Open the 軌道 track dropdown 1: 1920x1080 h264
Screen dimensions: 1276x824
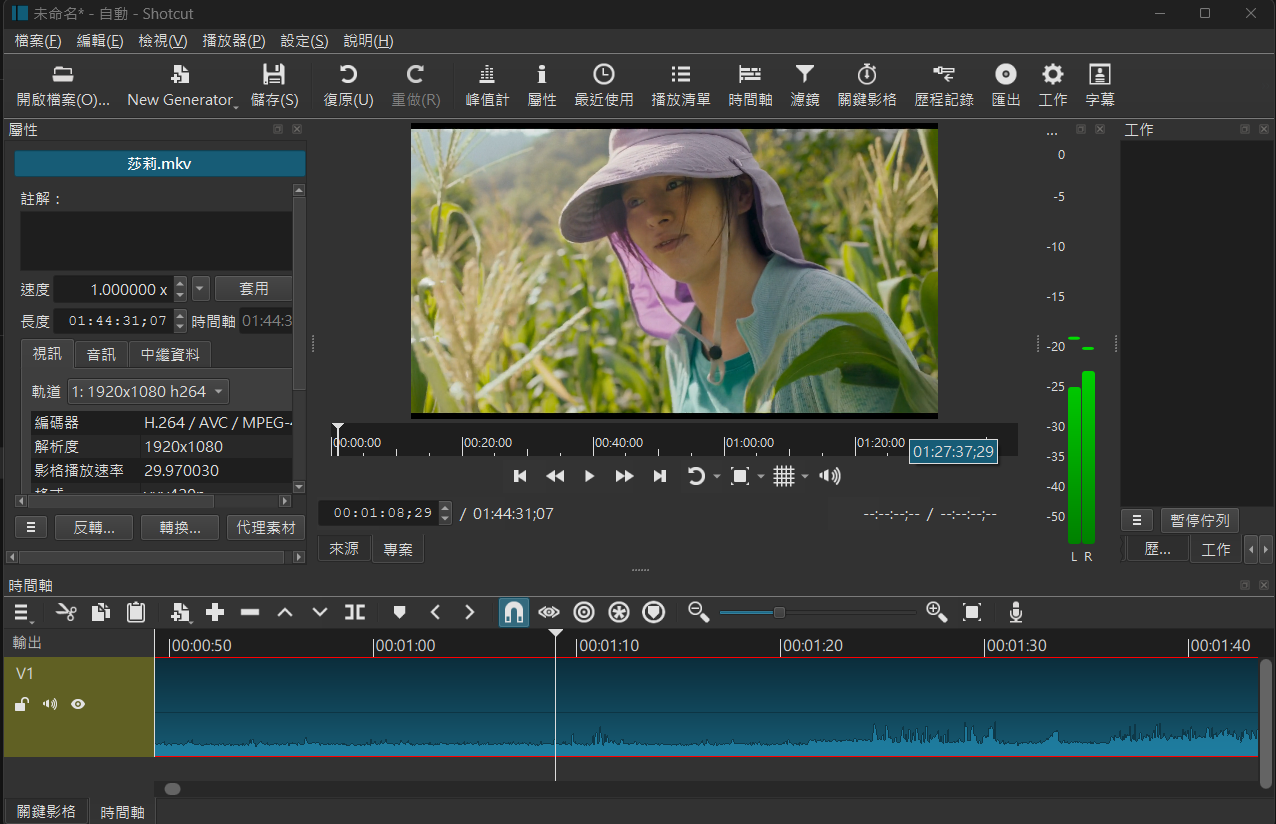pyautogui.click(x=149, y=392)
